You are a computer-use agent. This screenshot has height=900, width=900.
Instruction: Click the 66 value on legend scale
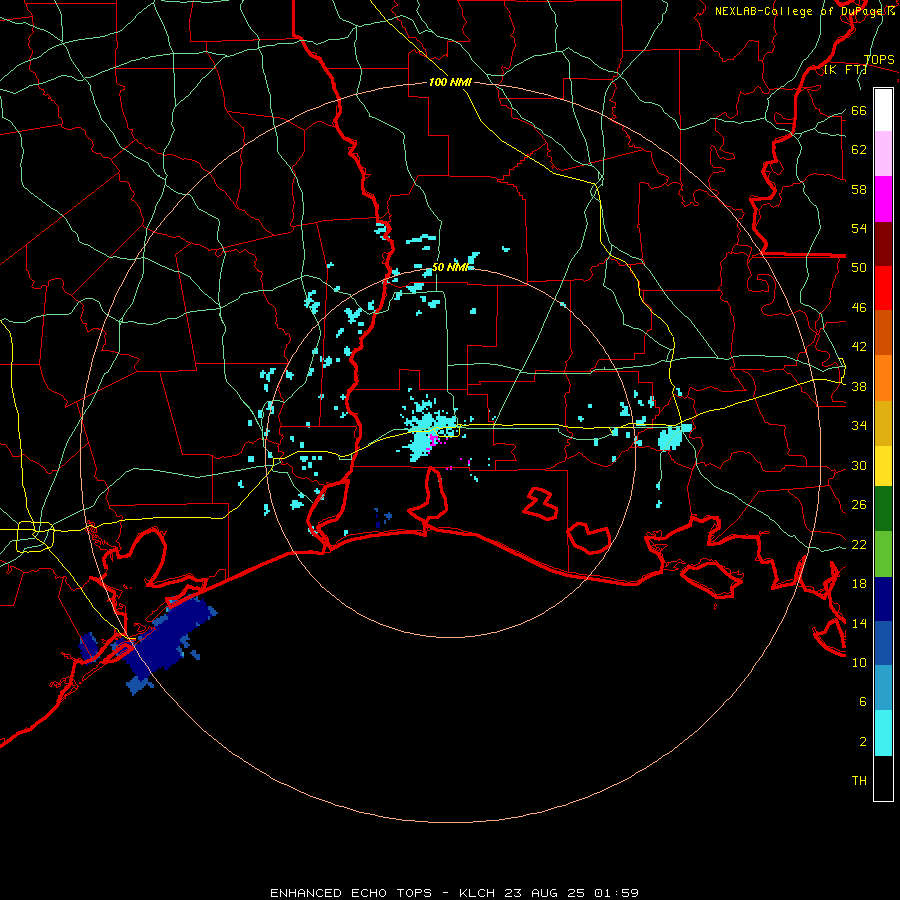(859, 111)
